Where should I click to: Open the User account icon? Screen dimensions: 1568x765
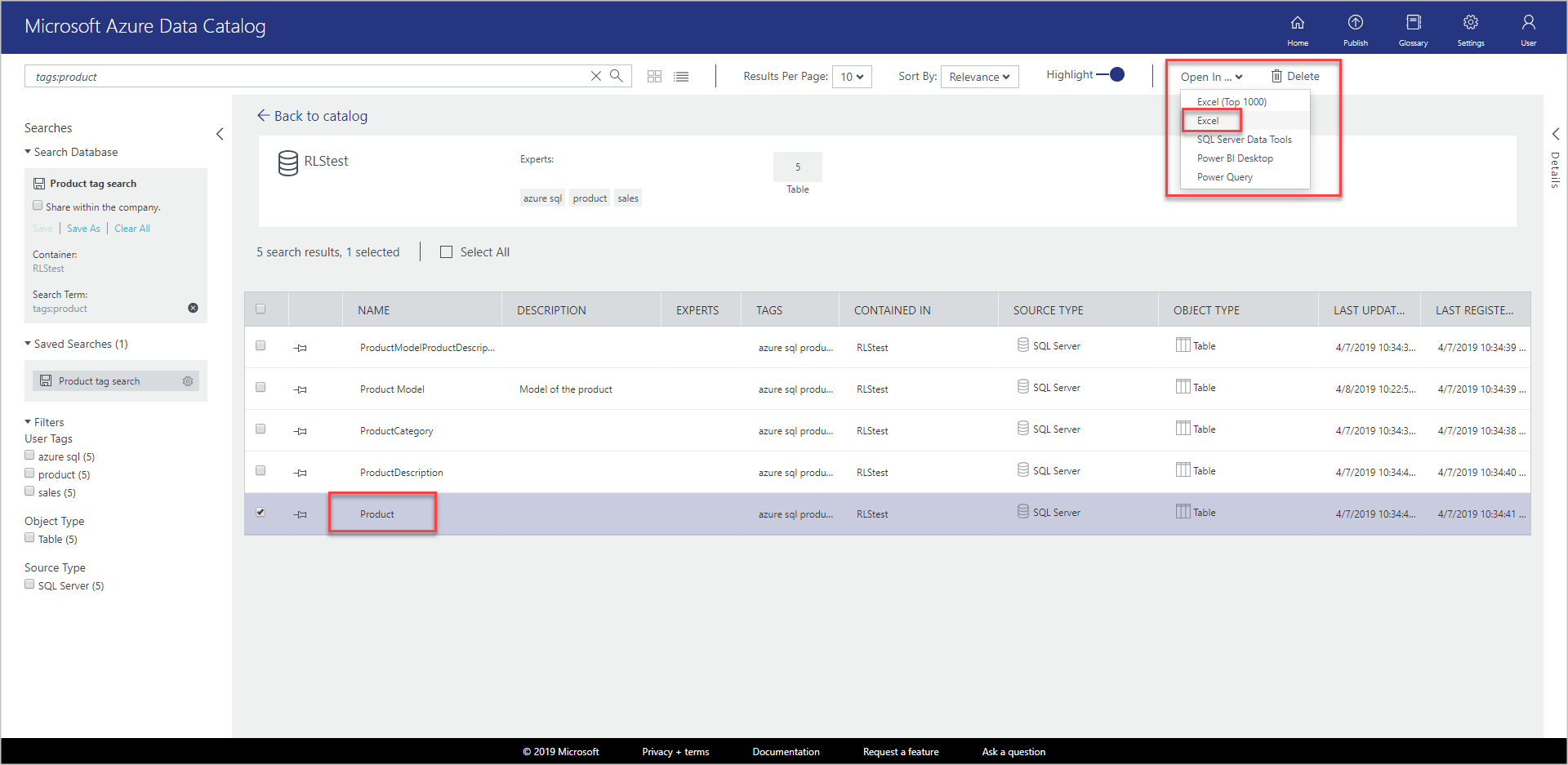click(1528, 28)
